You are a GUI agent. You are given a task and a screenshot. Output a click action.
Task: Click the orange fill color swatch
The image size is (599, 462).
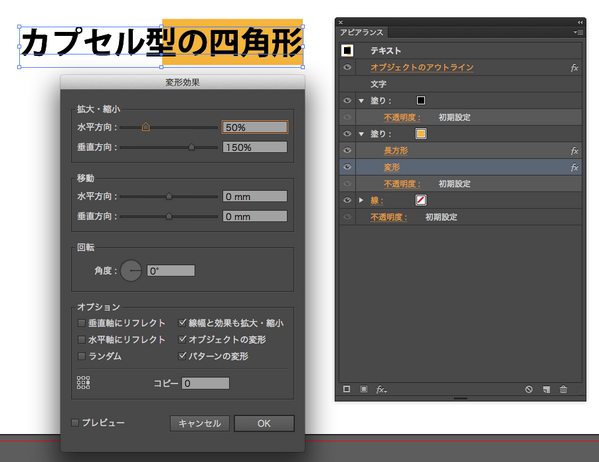(x=421, y=134)
